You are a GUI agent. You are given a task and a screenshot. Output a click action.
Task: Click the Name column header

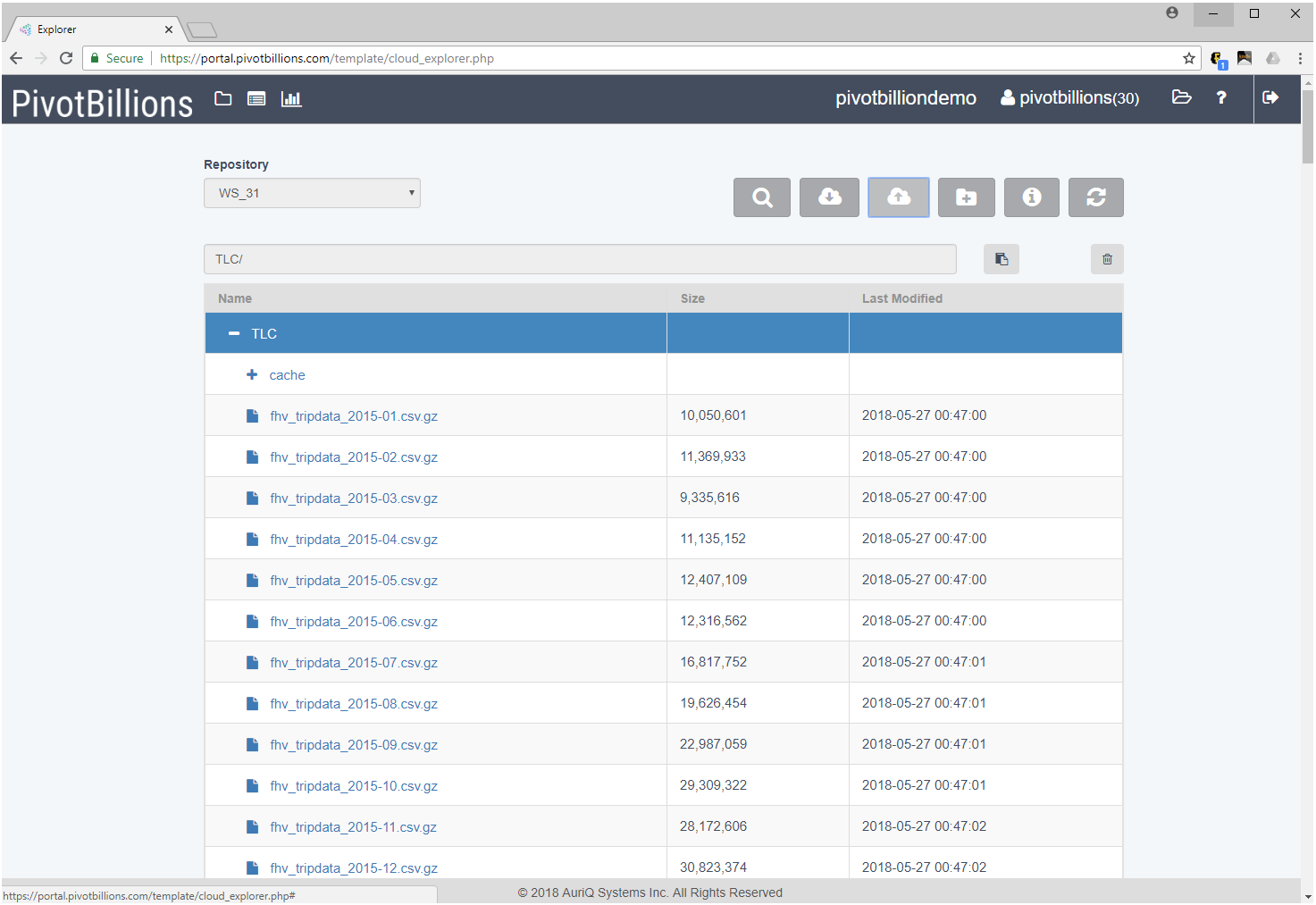(x=235, y=298)
